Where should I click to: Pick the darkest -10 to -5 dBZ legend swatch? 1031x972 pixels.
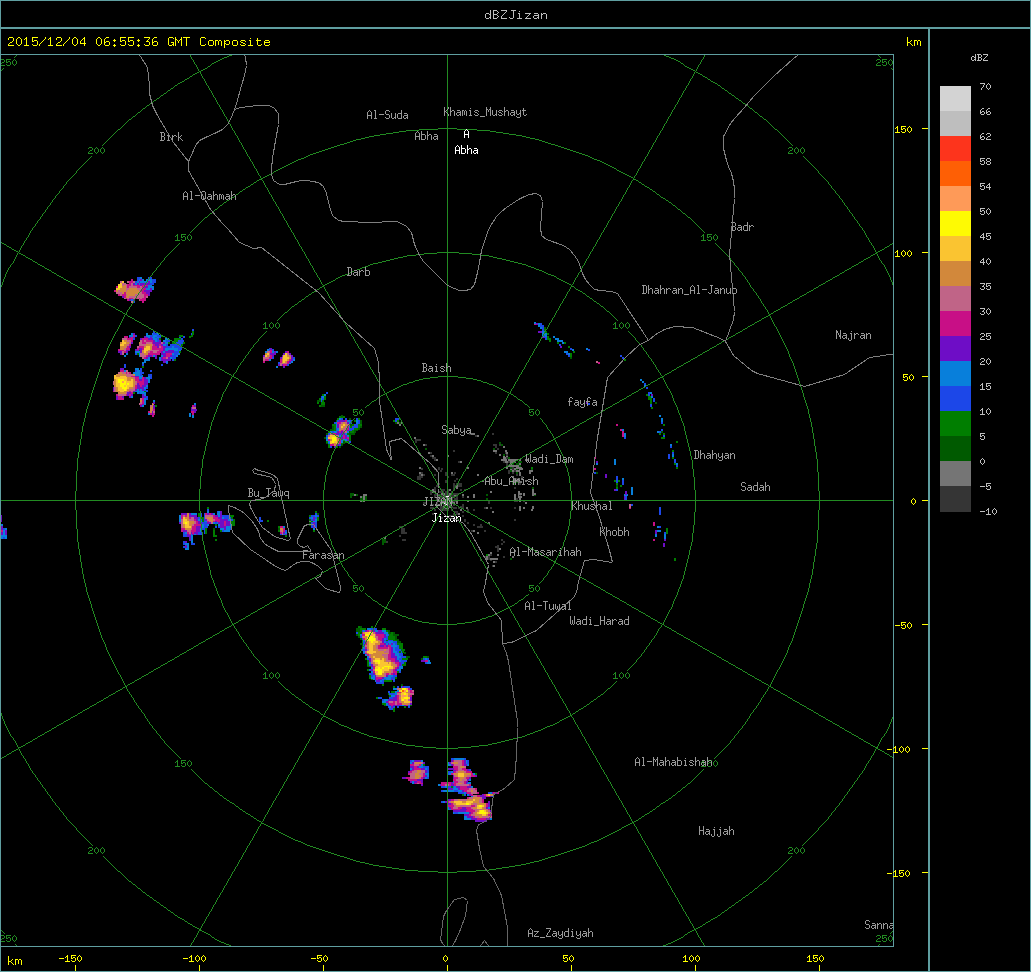(955, 498)
